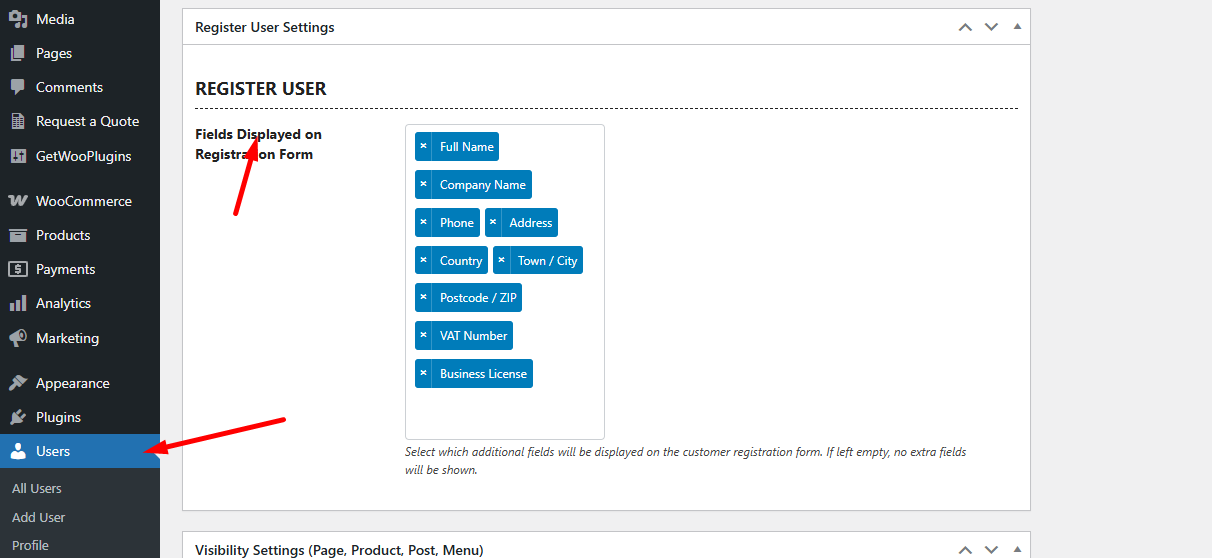The width and height of the screenshot is (1212, 558).
Task: Click the Comments speech bubble icon
Action: (x=18, y=87)
